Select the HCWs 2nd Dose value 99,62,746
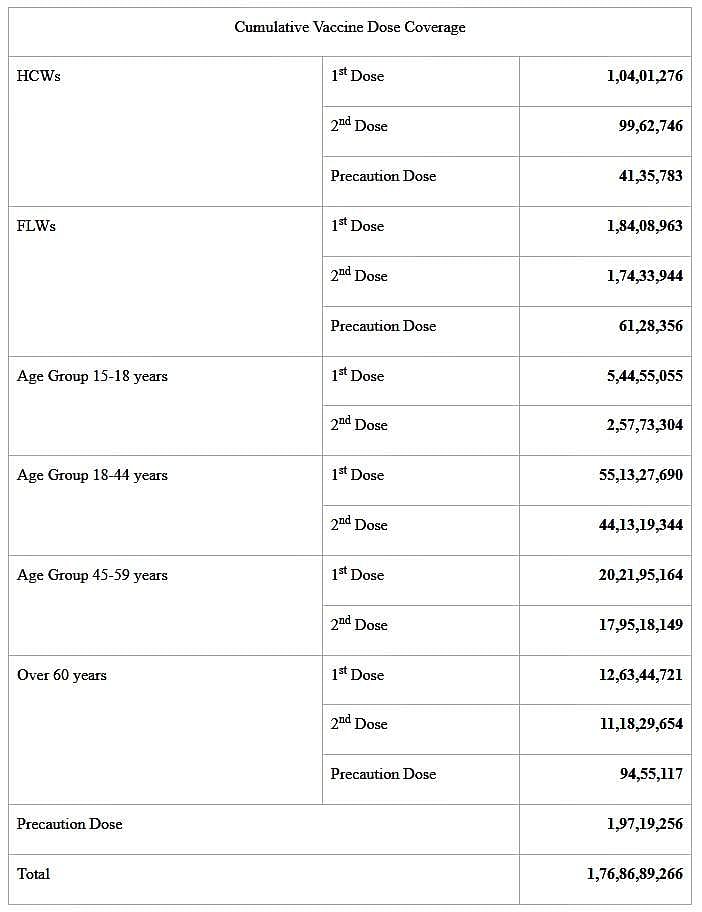Viewport: 702px width, 912px height. (x=650, y=126)
